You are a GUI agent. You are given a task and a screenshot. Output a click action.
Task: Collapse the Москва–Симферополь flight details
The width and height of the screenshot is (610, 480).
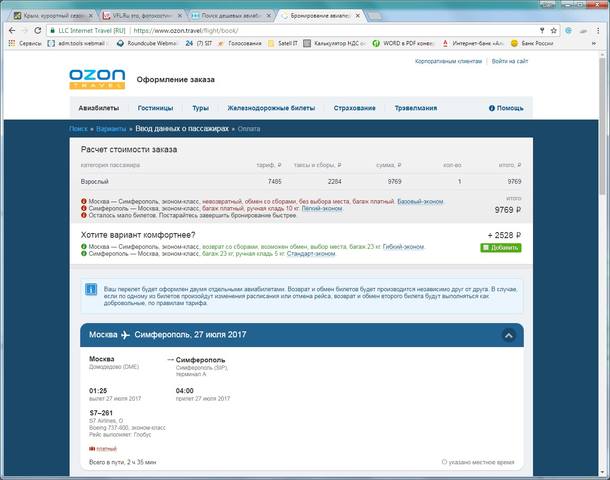(508, 335)
